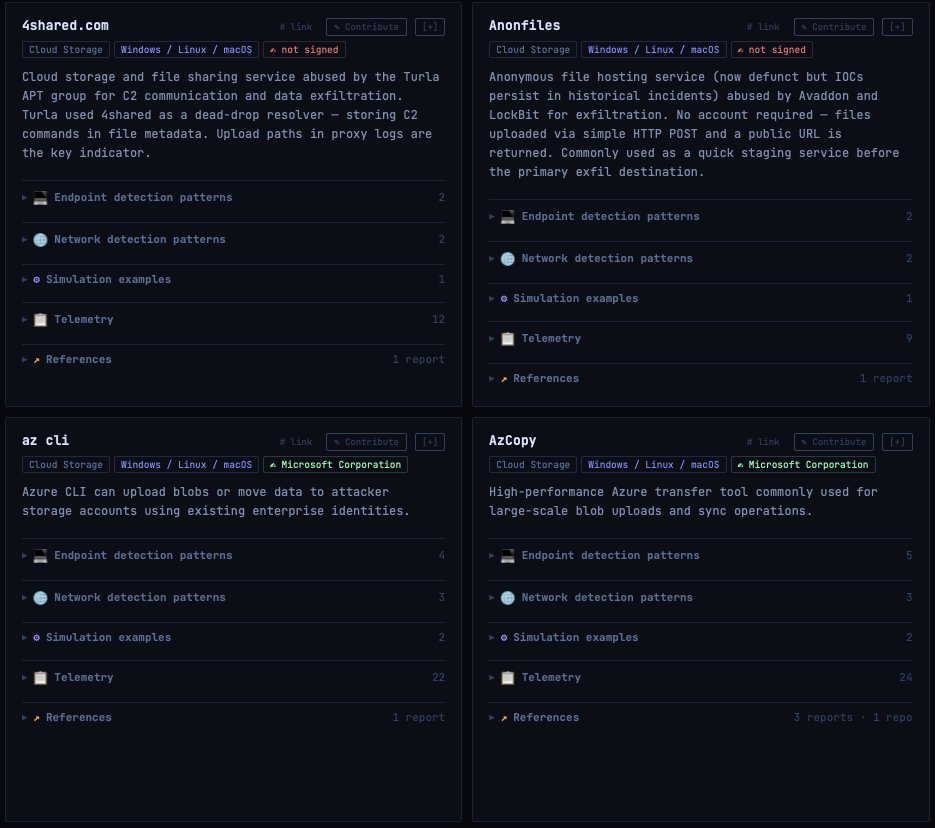Click Telemetry count 24 on AzCopy card

pyautogui.click(x=906, y=677)
